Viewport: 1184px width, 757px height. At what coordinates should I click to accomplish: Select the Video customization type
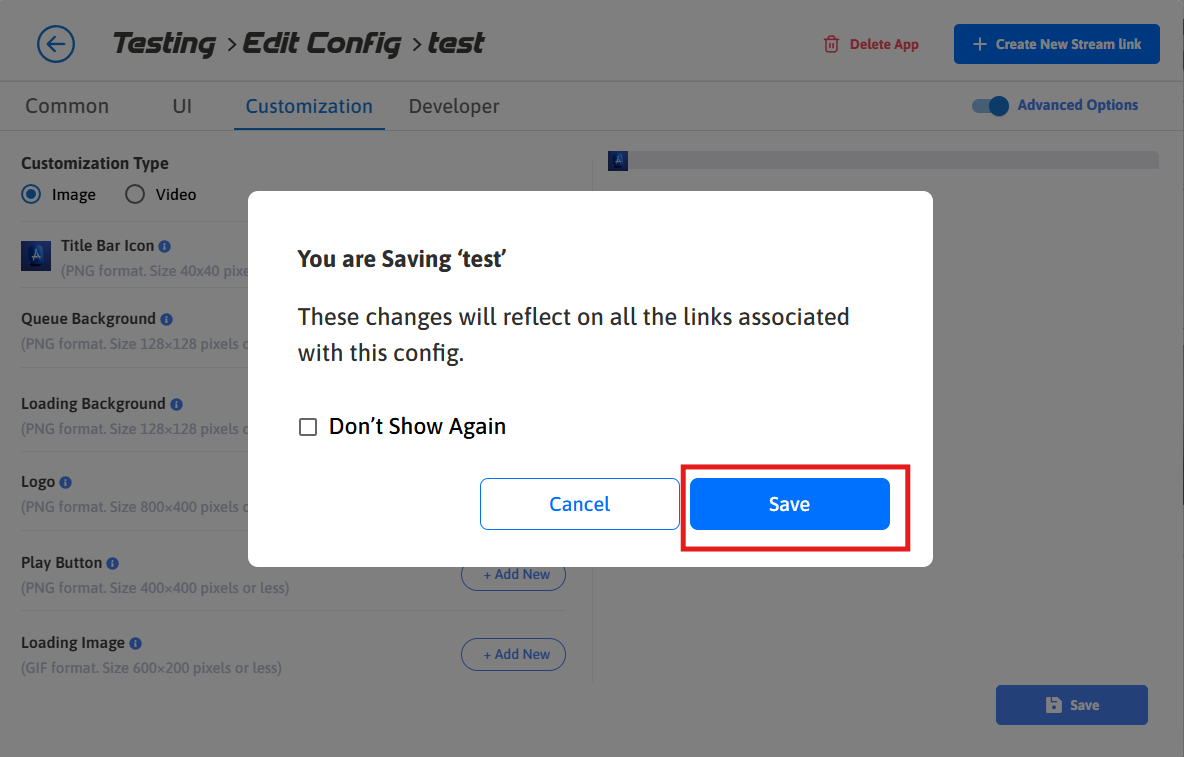pyautogui.click(x=135, y=194)
